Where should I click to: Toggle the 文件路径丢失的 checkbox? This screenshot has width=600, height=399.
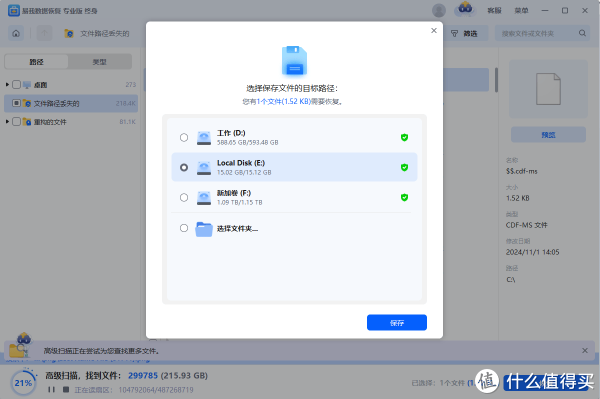16,103
